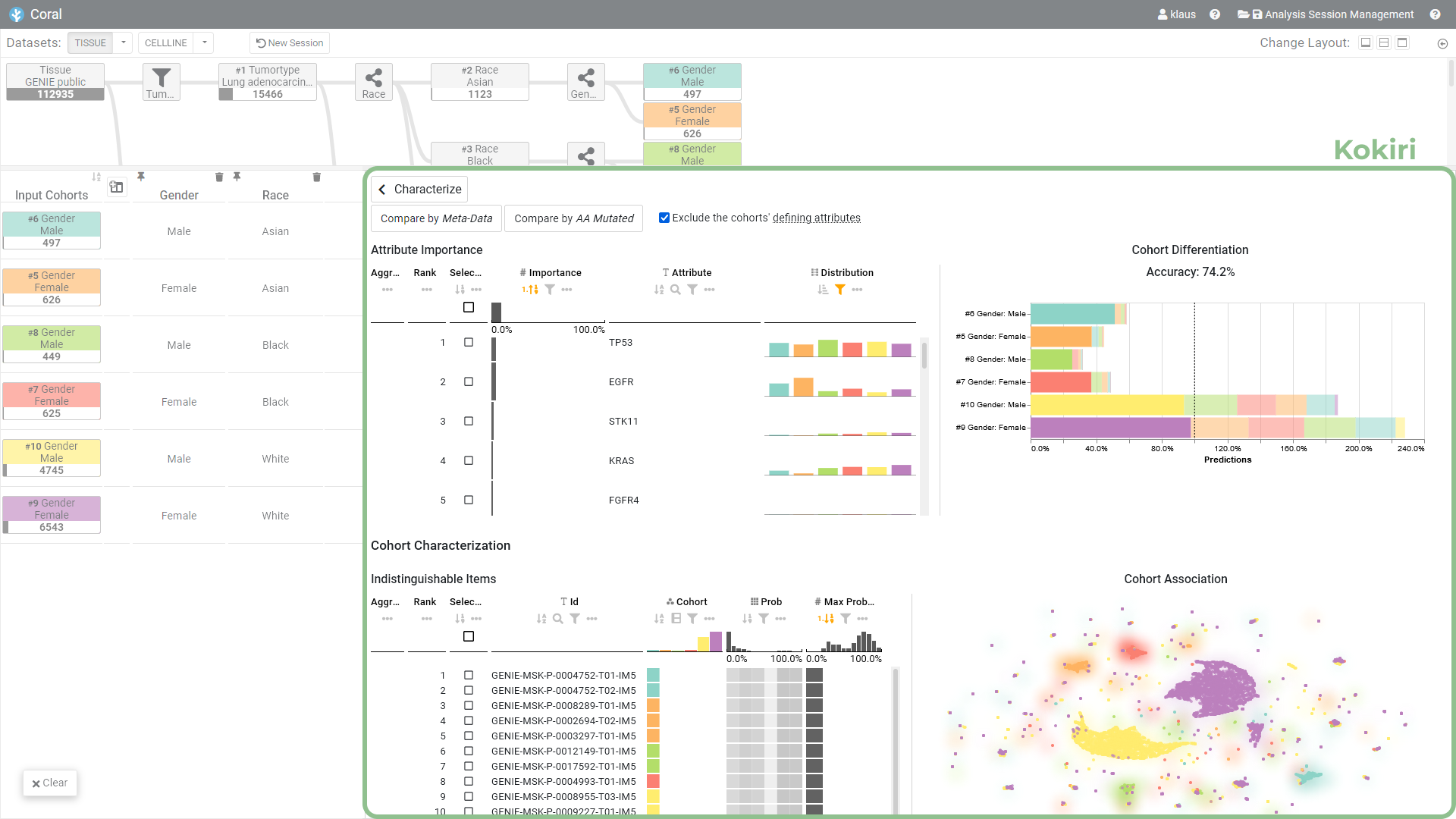Viewport: 1456px width, 819px height.
Task: Open the Importance column options menu dots
Action: point(566,289)
